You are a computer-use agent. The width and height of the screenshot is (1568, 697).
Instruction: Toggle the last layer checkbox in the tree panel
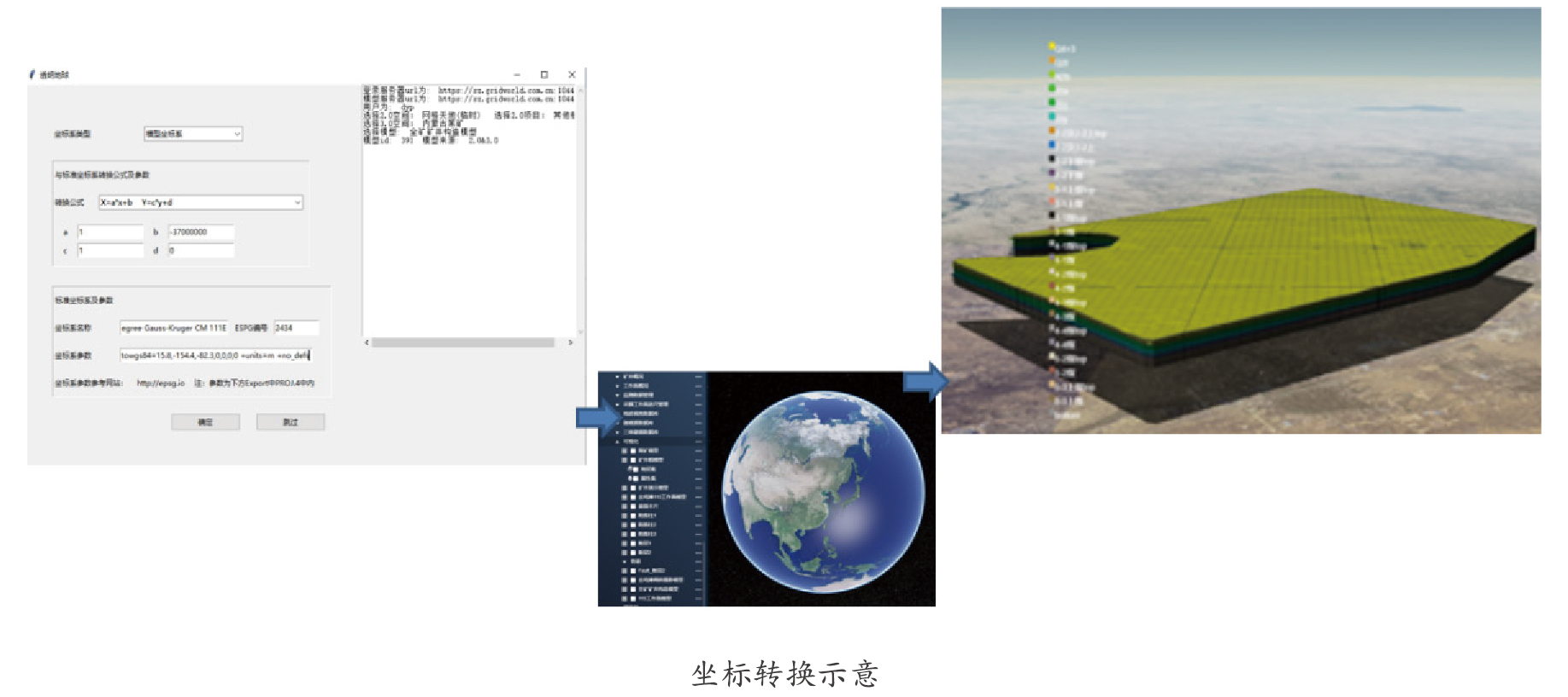click(x=633, y=598)
